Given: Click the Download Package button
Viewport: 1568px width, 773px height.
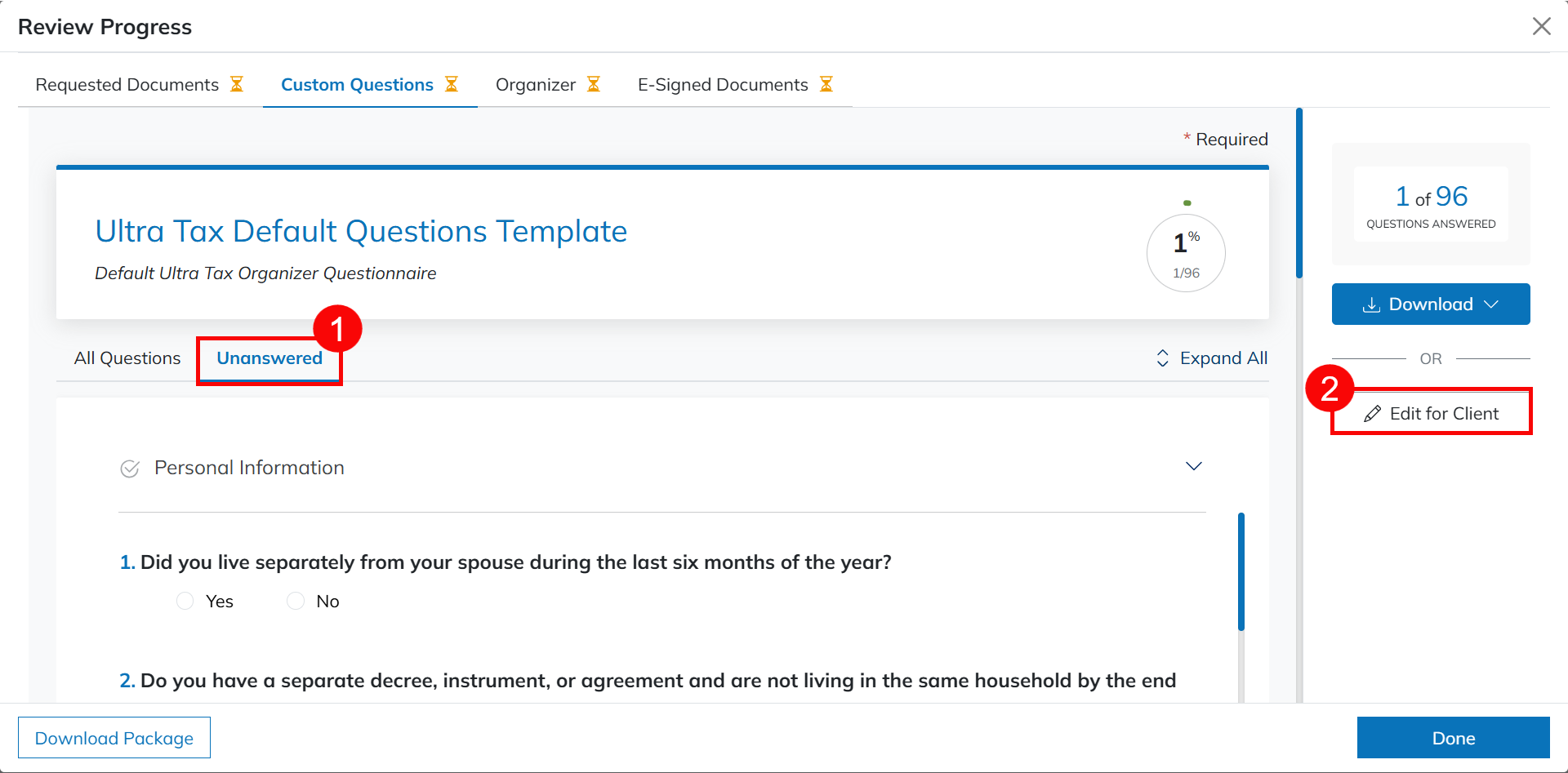Looking at the screenshot, I should click(114, 738).
